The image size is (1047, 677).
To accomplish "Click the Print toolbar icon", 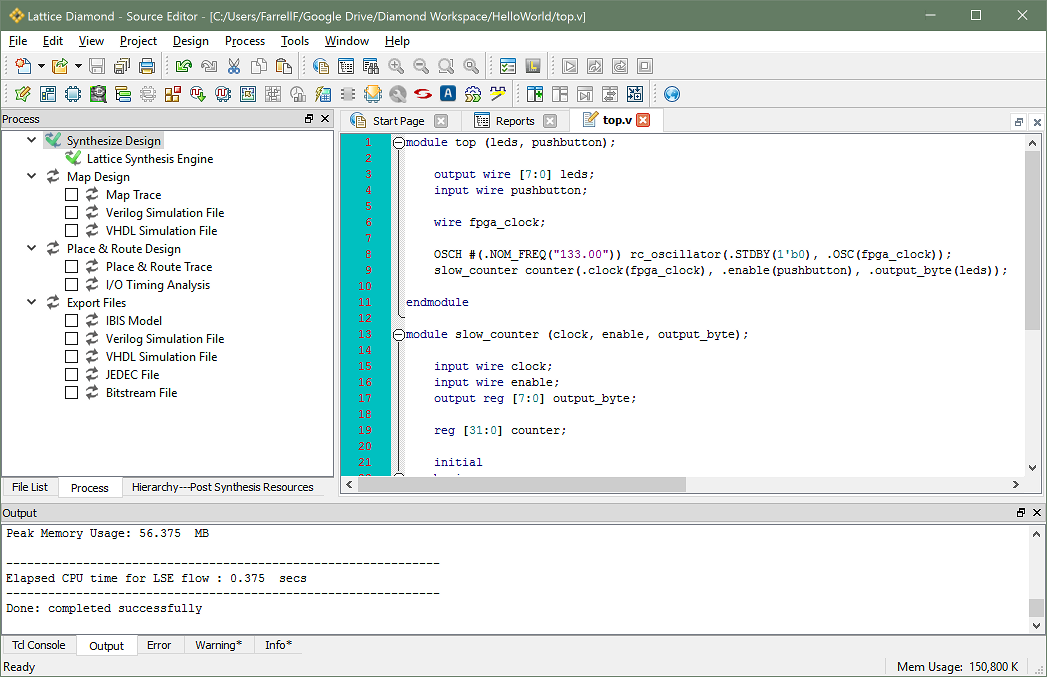I will (147, 66).
